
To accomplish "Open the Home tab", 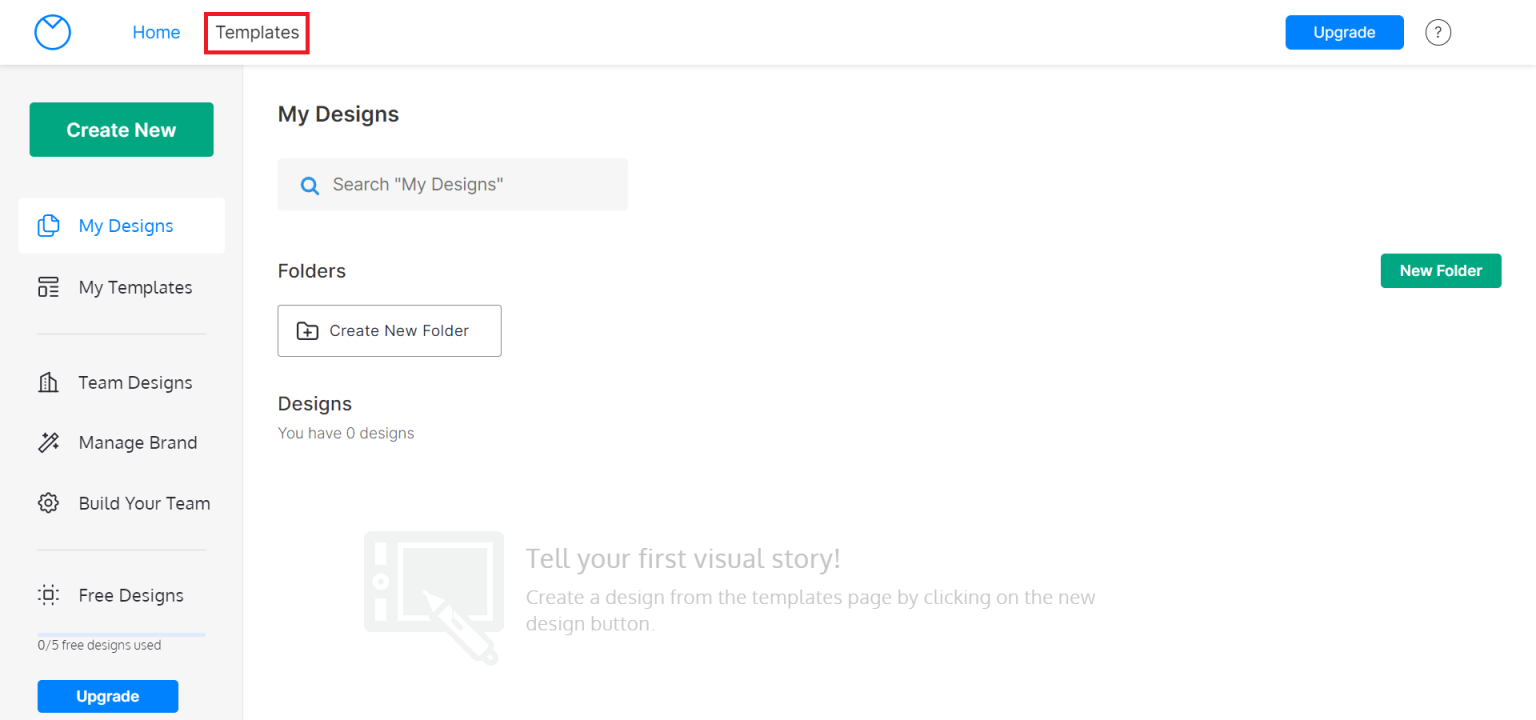I will tap(156, 32).
